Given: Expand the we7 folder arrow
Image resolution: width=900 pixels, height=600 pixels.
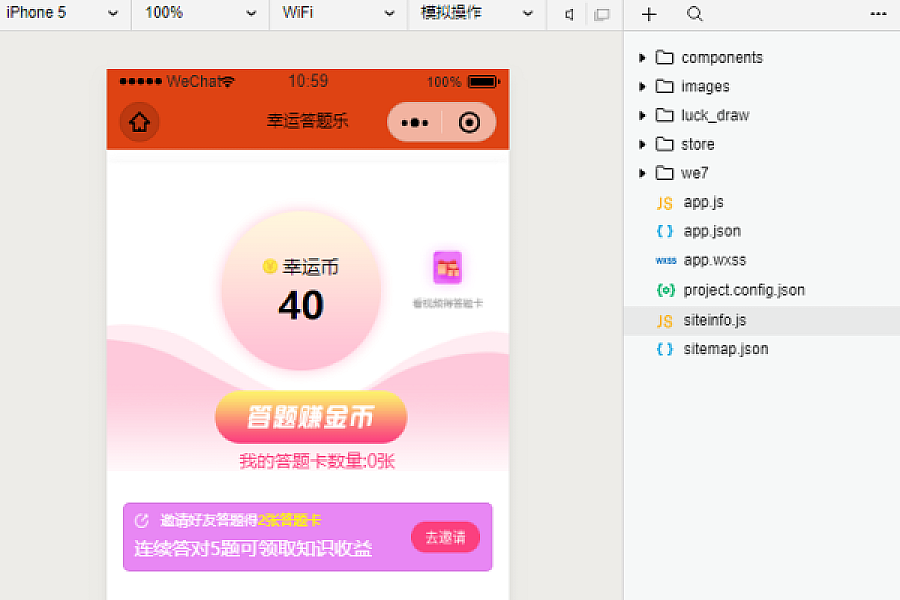Looking at the screenshot, I should pos(642,173).
